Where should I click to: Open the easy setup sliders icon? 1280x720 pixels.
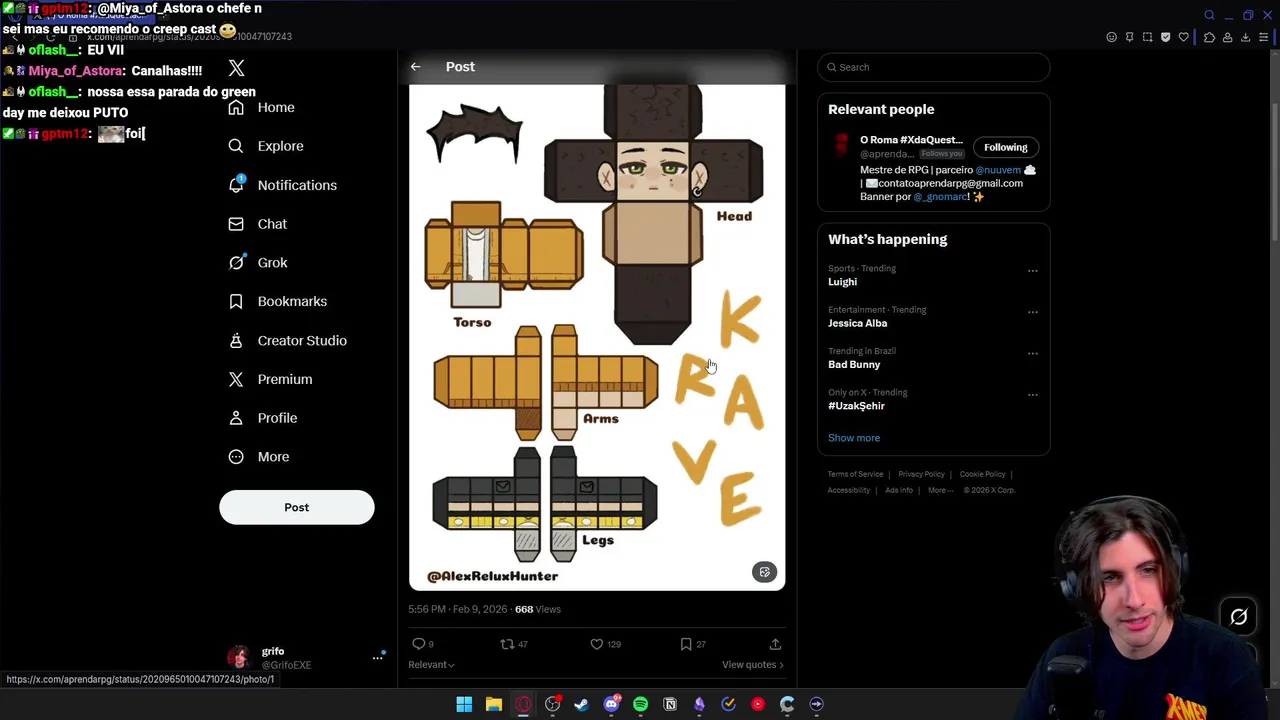tap(1265, 37)
